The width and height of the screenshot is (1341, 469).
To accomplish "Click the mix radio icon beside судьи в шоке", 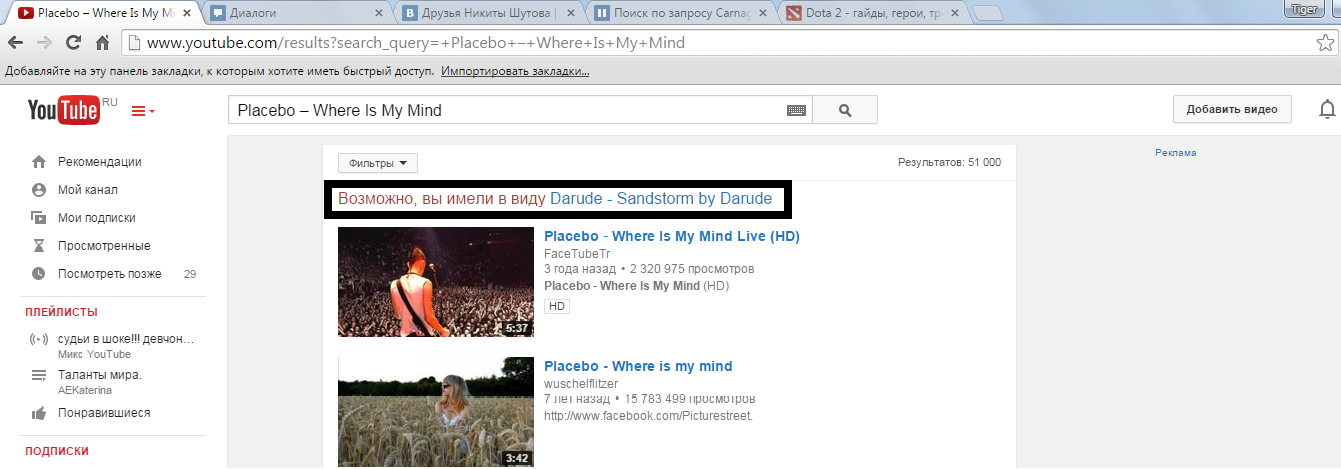I will [39, 339].
